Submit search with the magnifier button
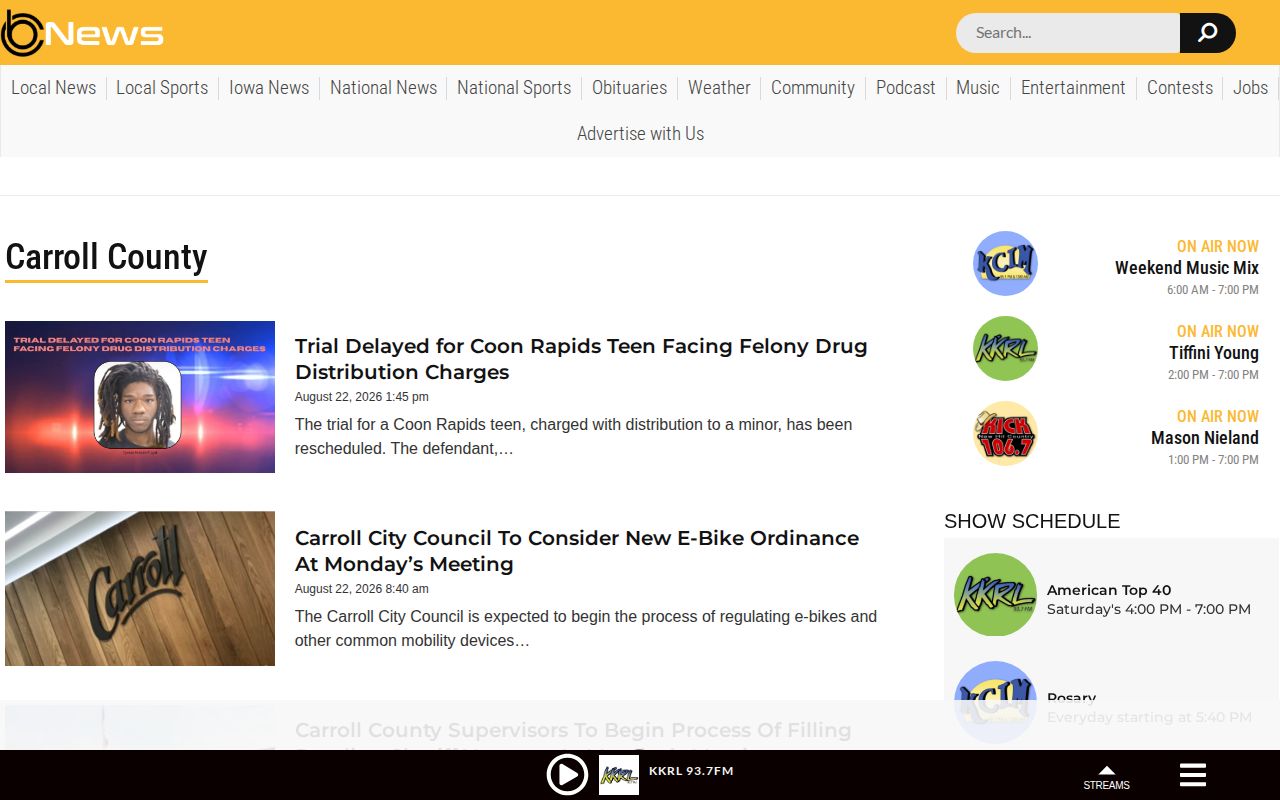This screenshot has height=800, width=1280. (1207, 33)
